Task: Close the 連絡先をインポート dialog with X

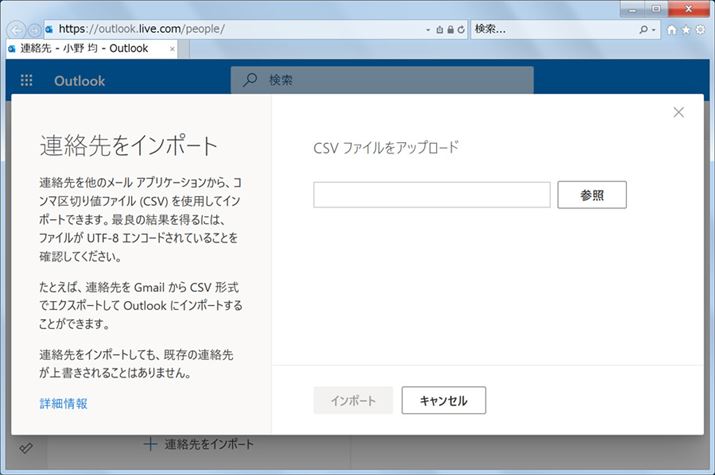Action: (679, 112)
